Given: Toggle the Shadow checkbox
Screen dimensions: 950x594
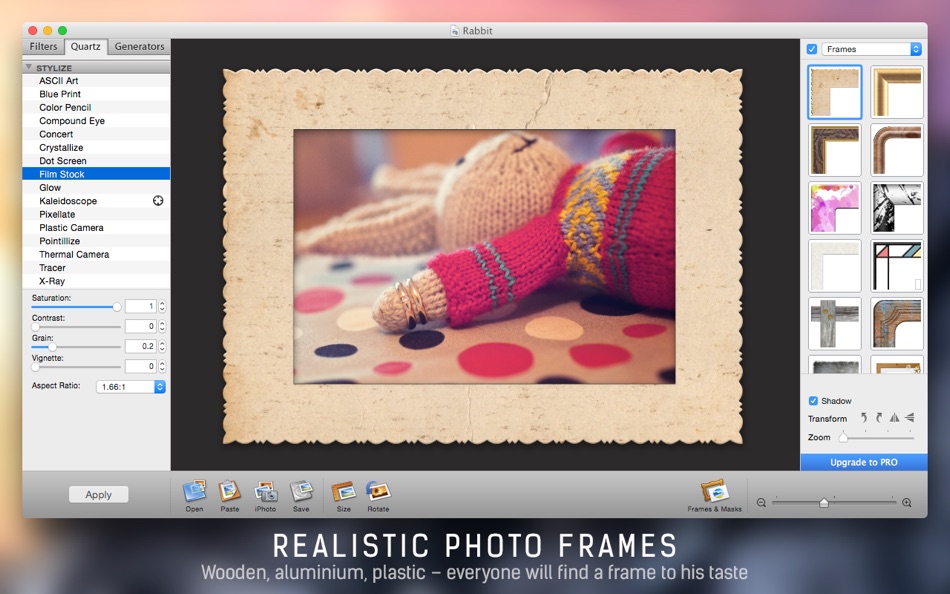Looking at the screenshot, I should [813, 401].
